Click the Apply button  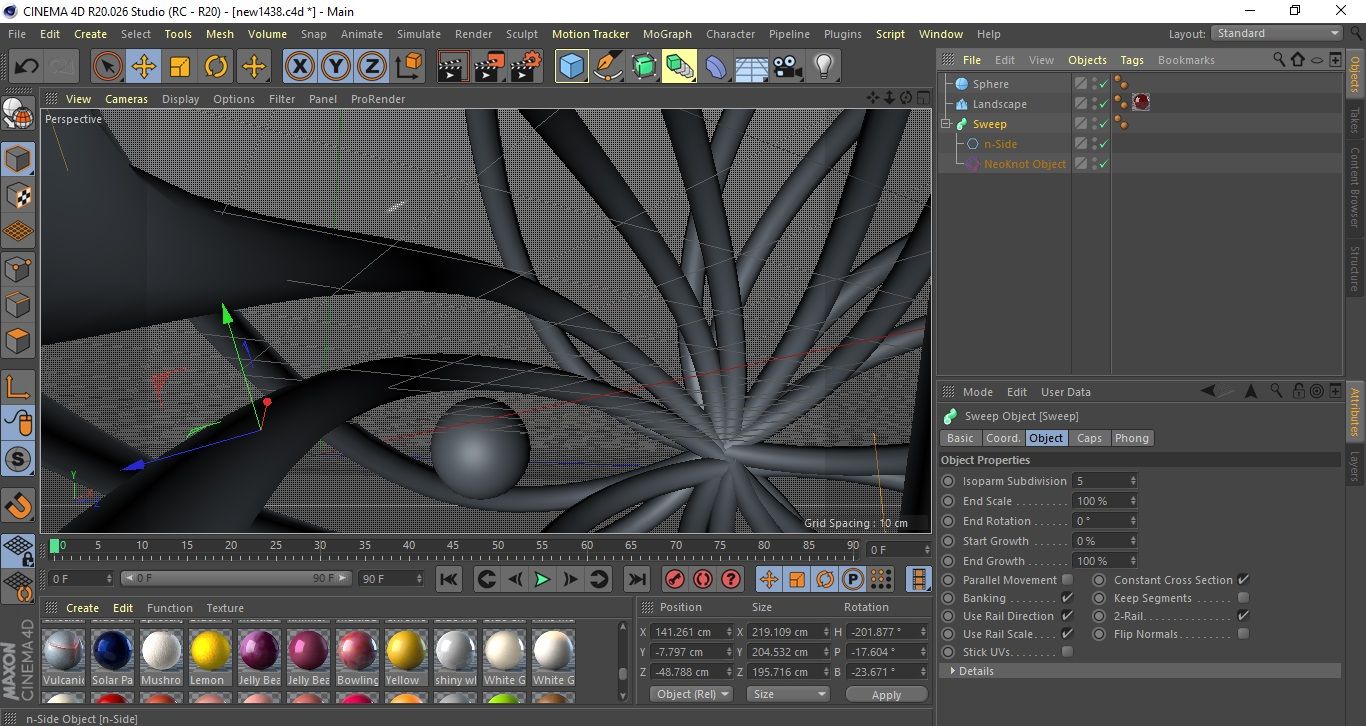pyautogui.click(x=886, y=694)
